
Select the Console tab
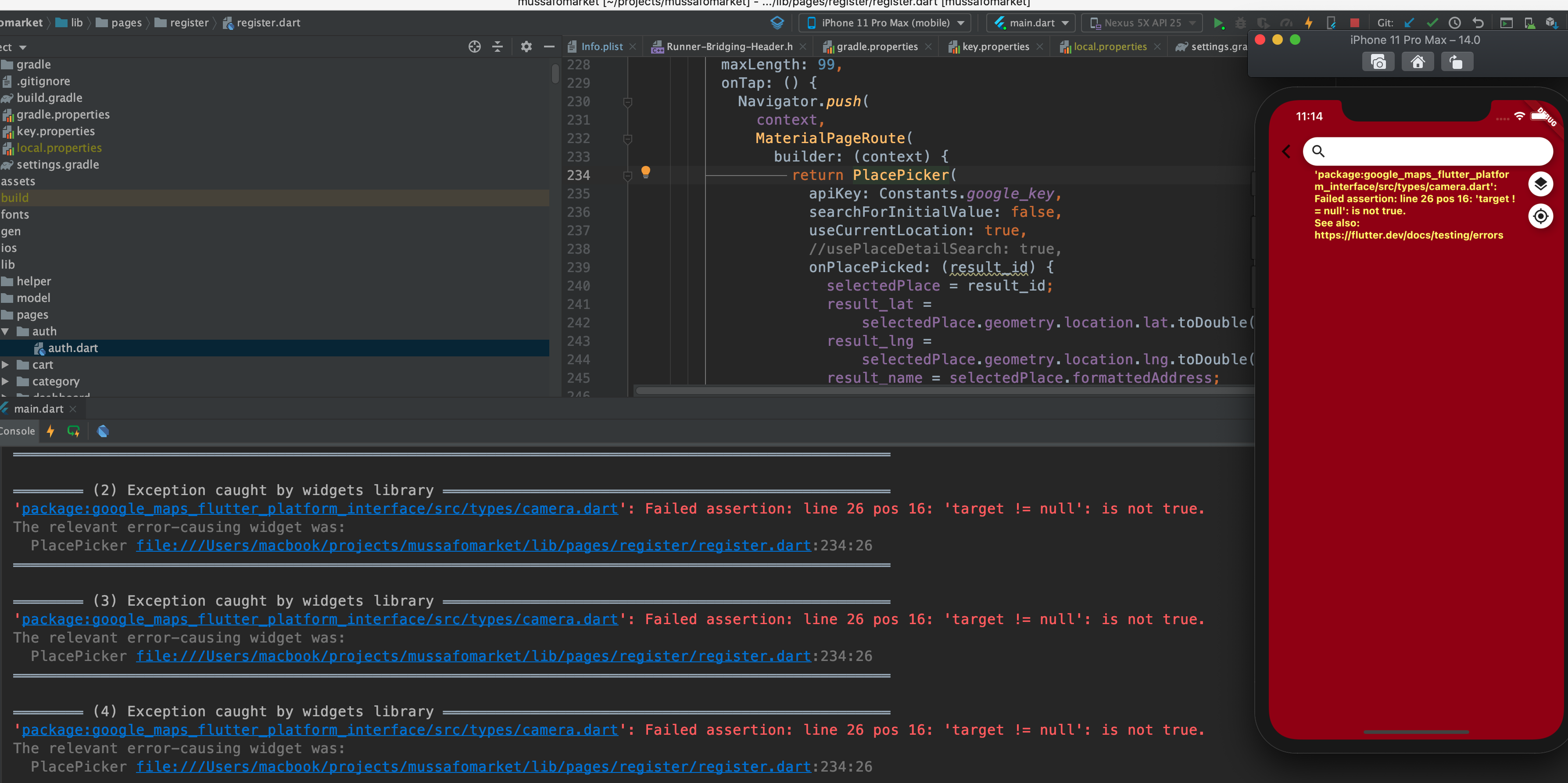[x=18, y=431]
